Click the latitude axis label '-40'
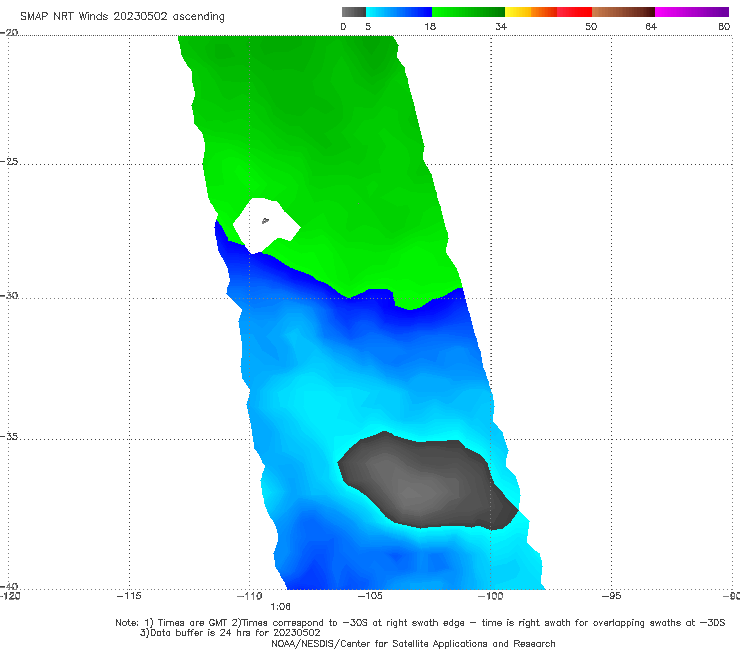This screenshot has height=650, width=740. point(9,586)
